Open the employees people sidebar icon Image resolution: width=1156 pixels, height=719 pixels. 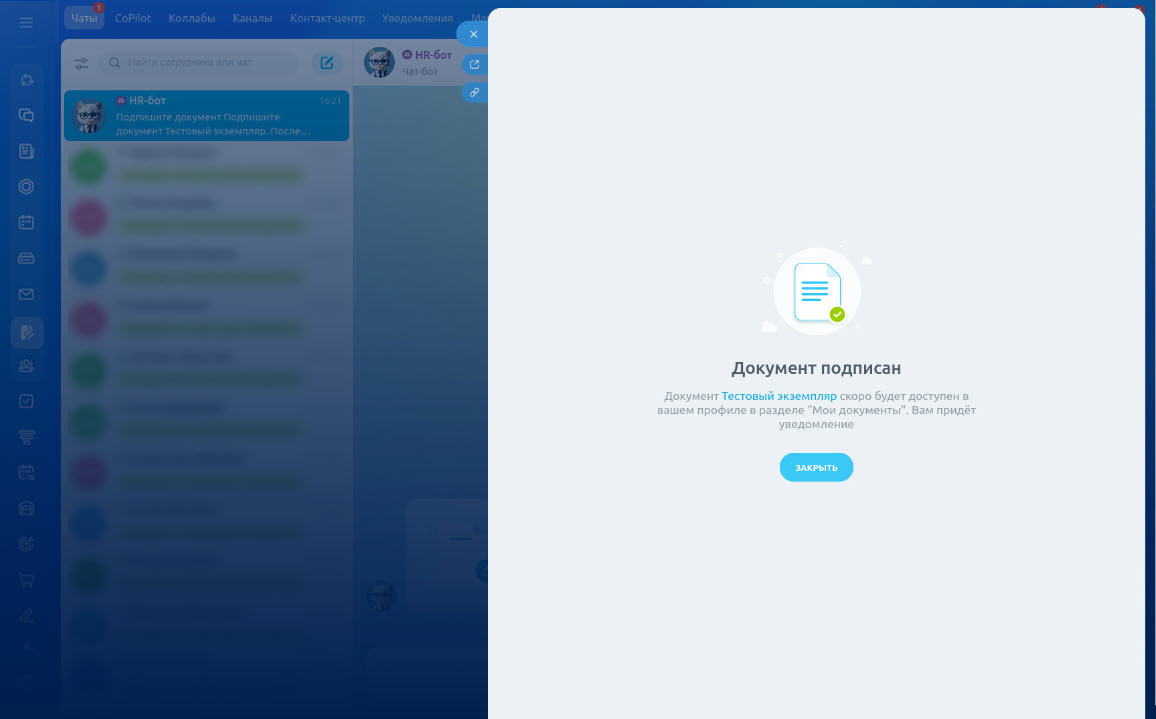27,366
